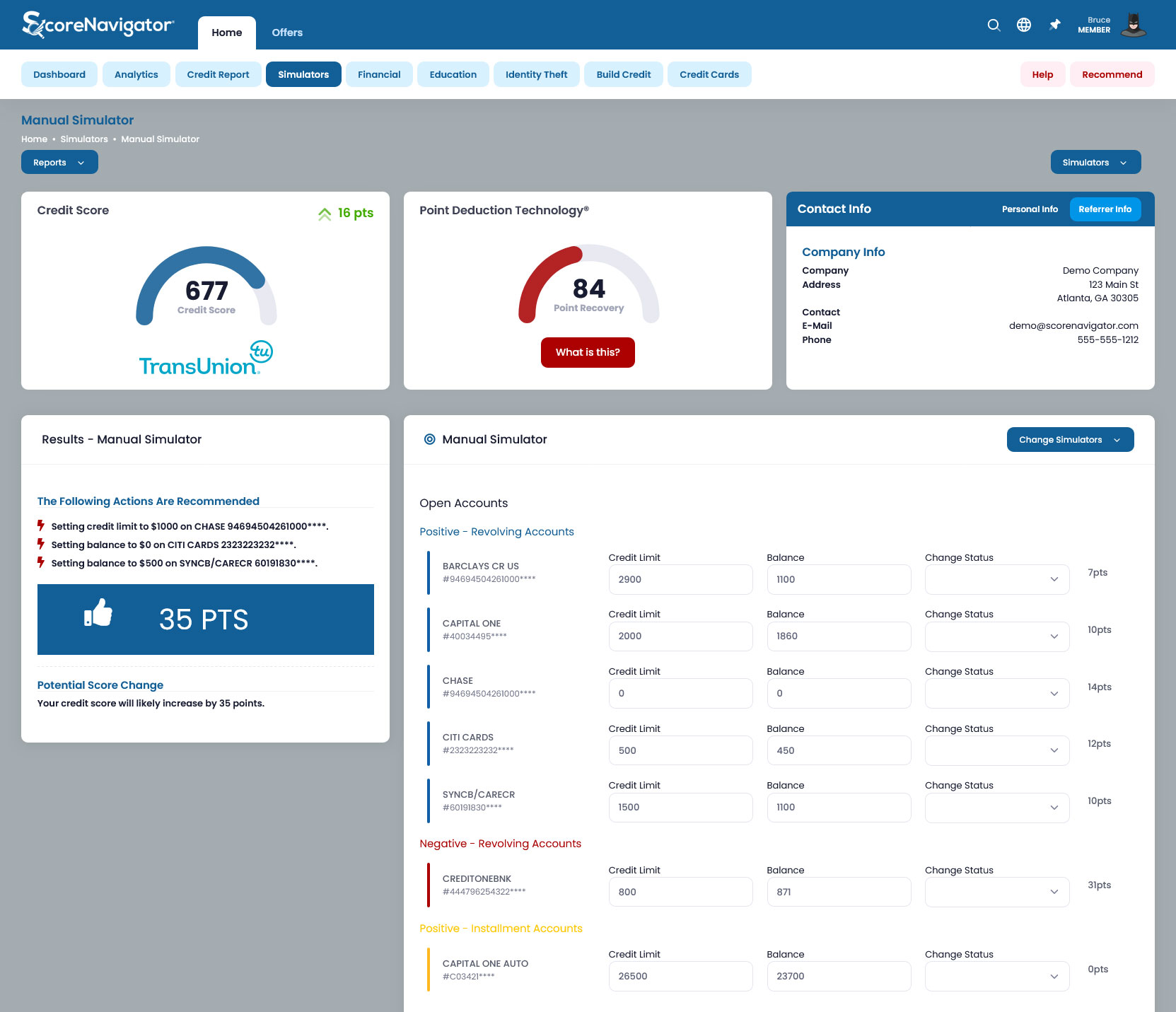Click the pin icon in header
1176x1012 pixels.
click(1055, 25)
